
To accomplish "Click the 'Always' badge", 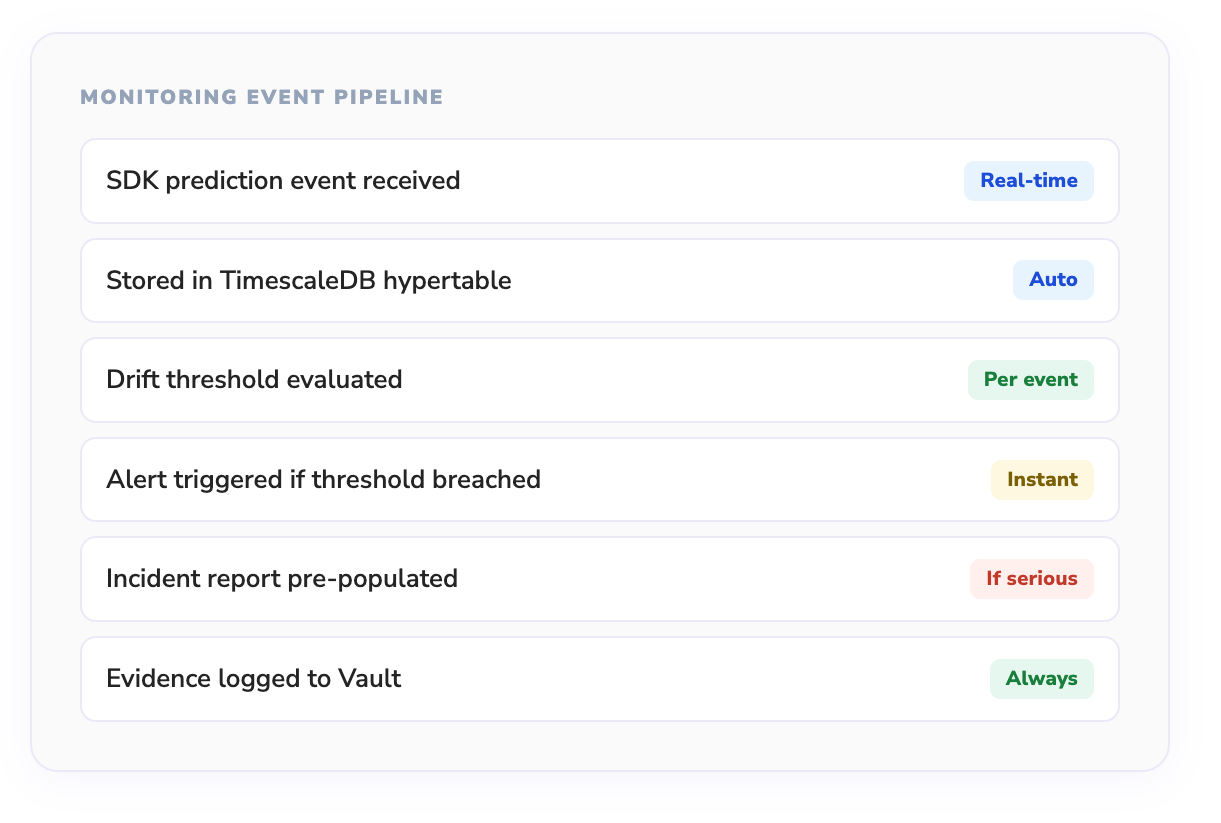I will point(1041,678).
